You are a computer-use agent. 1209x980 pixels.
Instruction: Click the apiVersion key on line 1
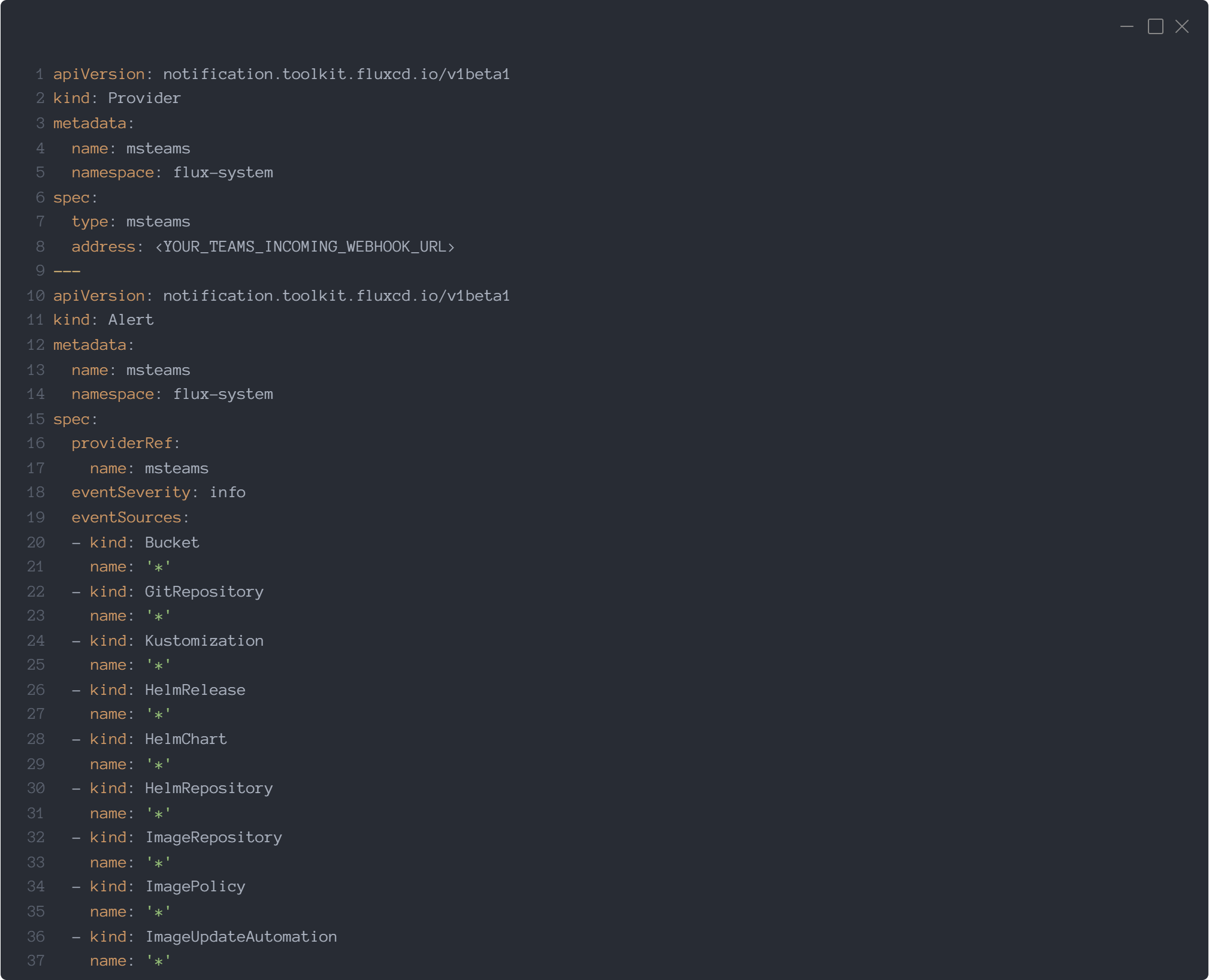click(x=99, y=74)
